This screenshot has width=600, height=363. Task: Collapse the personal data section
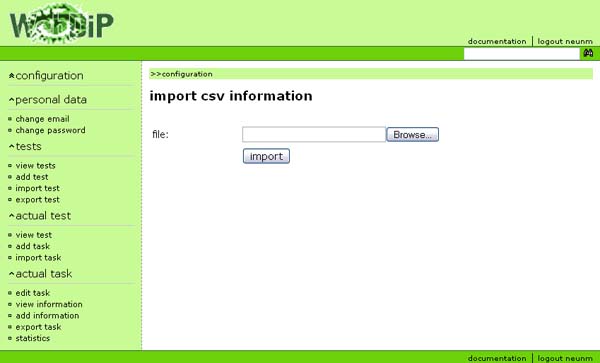tap(48, 100)
